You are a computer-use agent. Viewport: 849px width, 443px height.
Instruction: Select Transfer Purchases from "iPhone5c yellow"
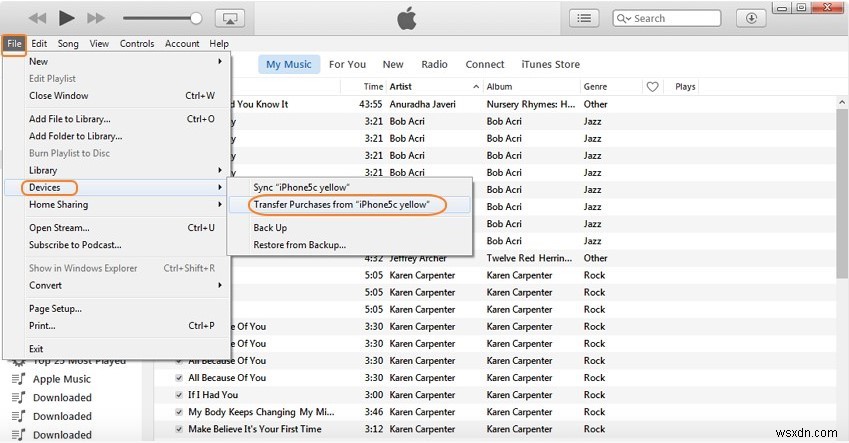click(350, 205)
